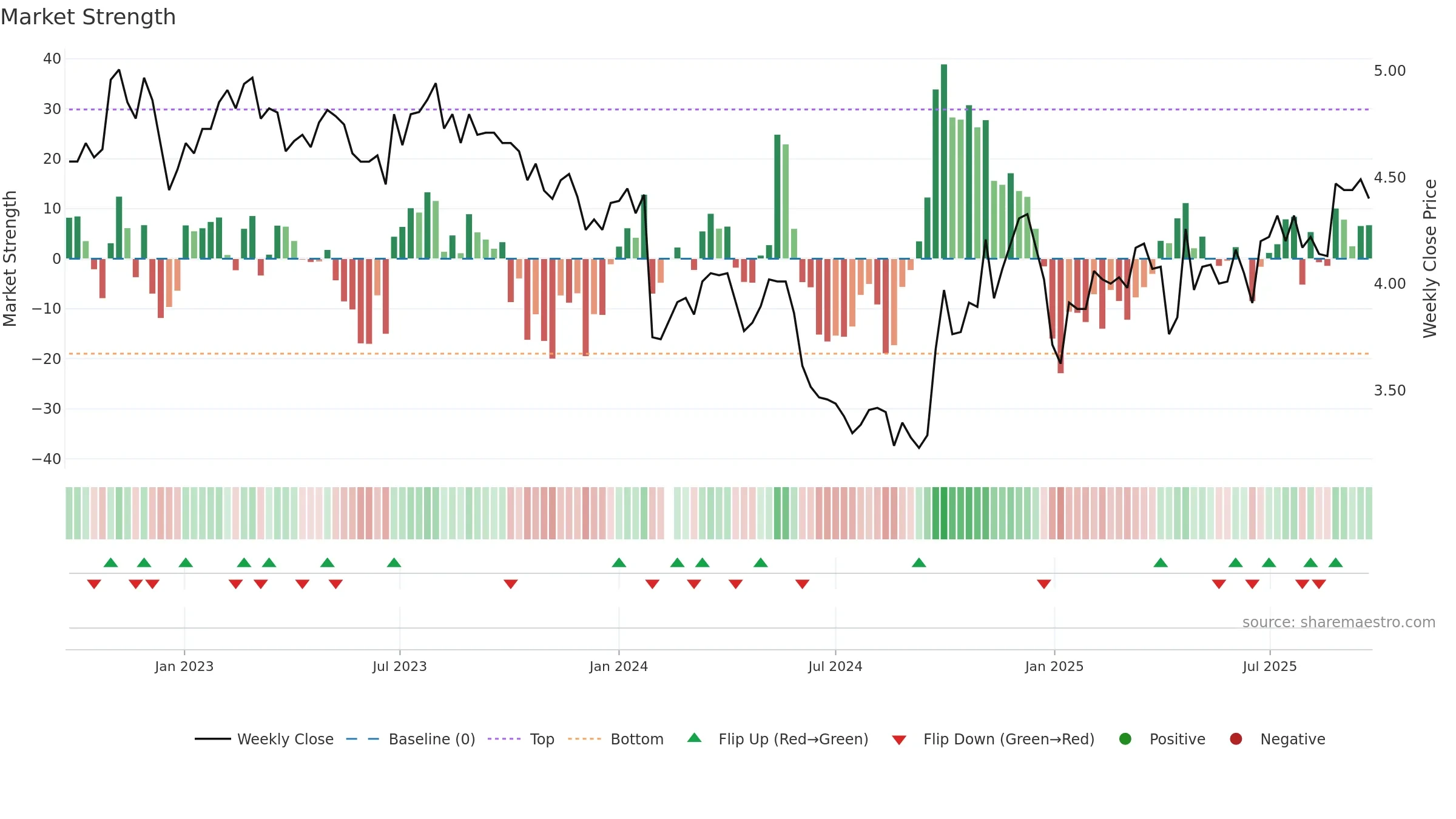
Task: Click the green Flip Up triangle legend icon
Action: (695, 738)
